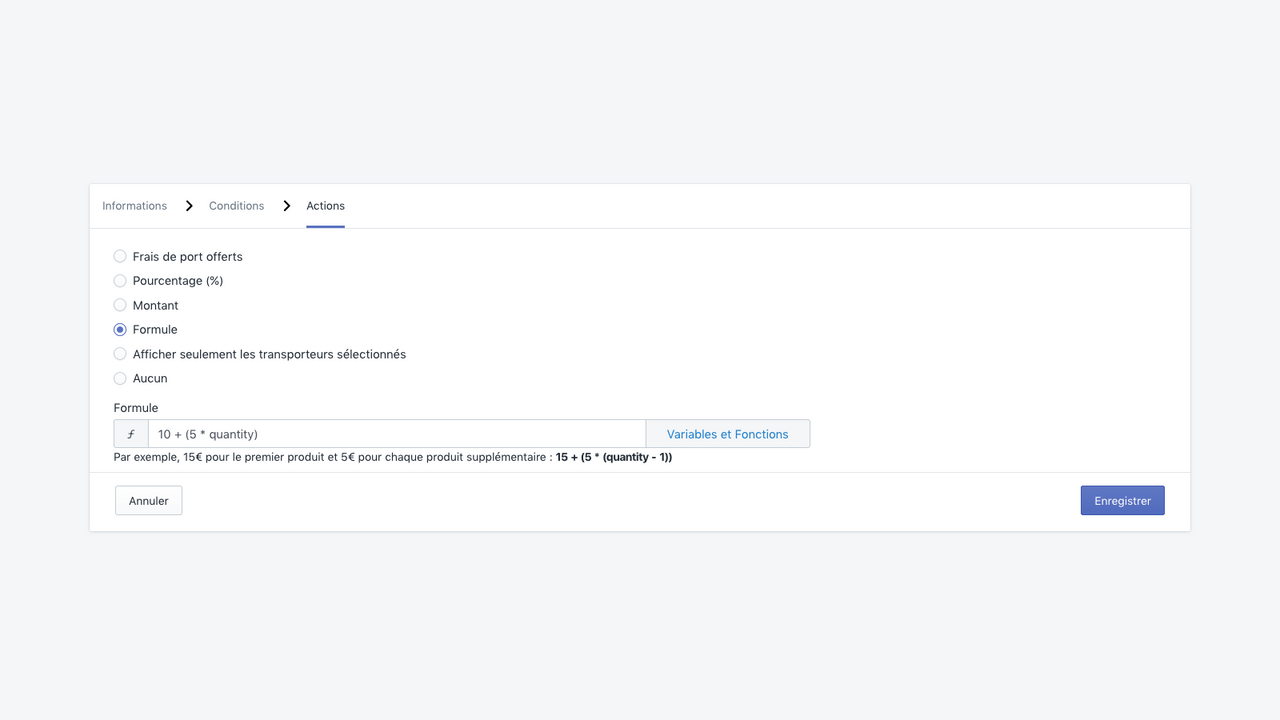The width and height of the screenshot is (1280, 720).
Task: Select the Aucun radio option
Action: pos(120,379)
